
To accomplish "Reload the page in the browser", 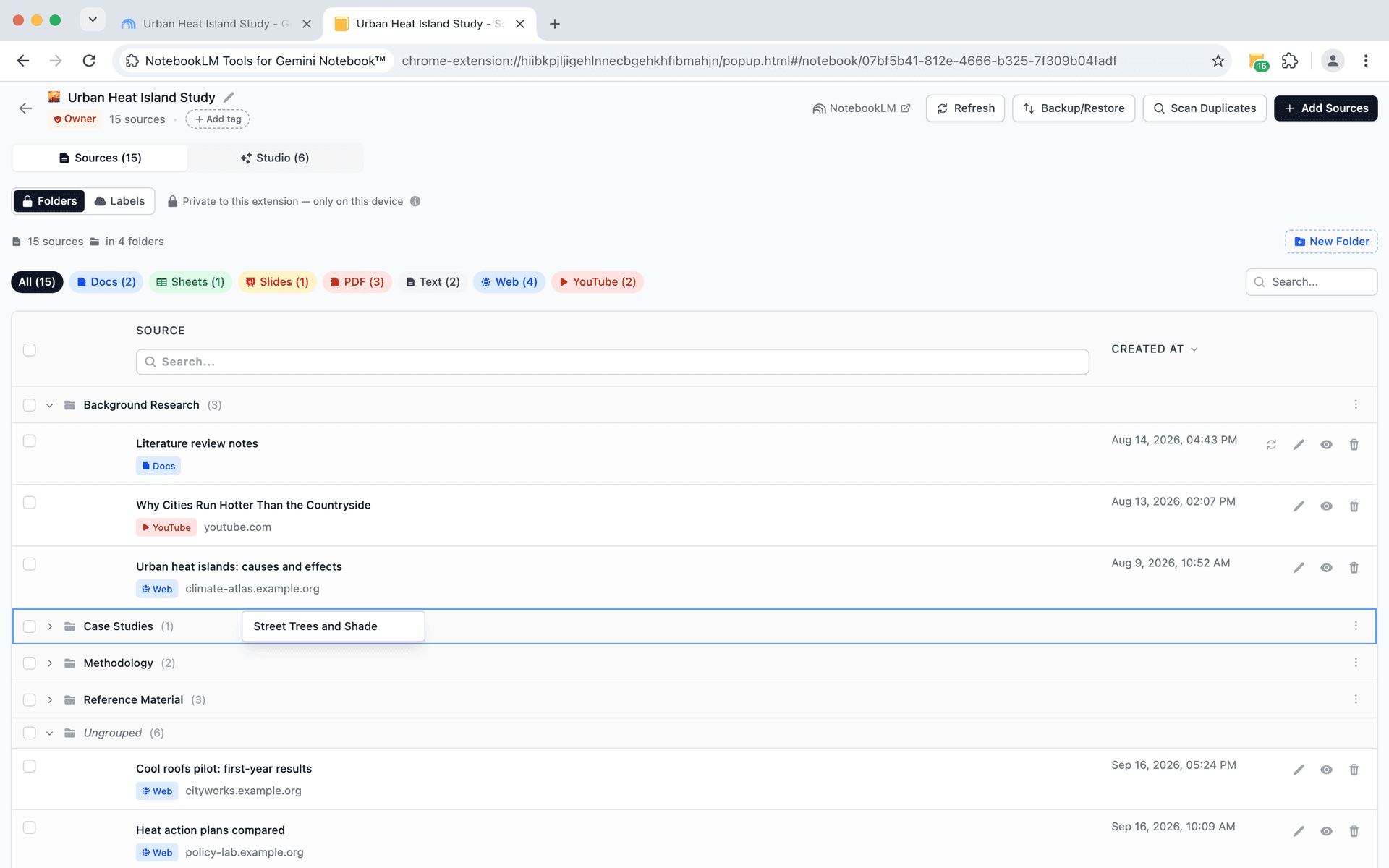I will click(89, 61).
